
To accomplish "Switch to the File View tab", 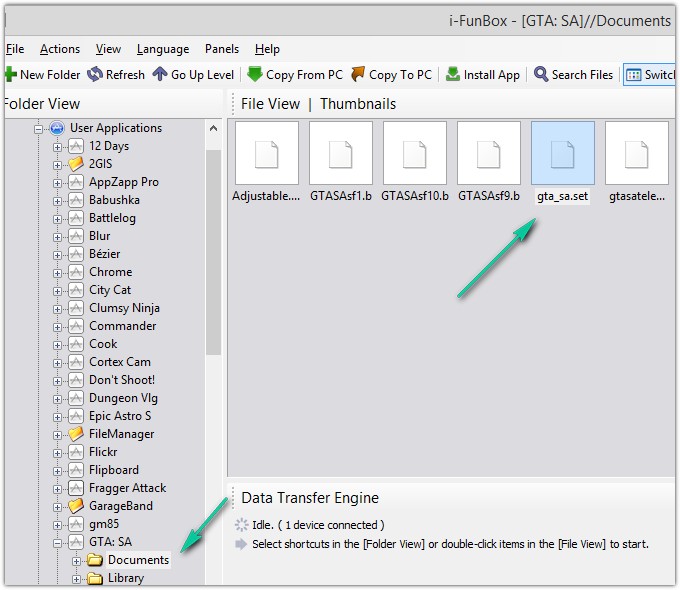I will point(270,104).
